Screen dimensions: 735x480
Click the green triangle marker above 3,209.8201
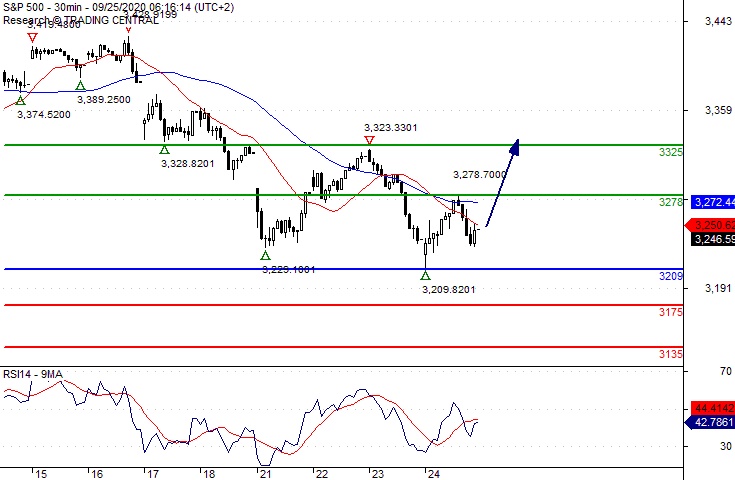tap(425, 275)
